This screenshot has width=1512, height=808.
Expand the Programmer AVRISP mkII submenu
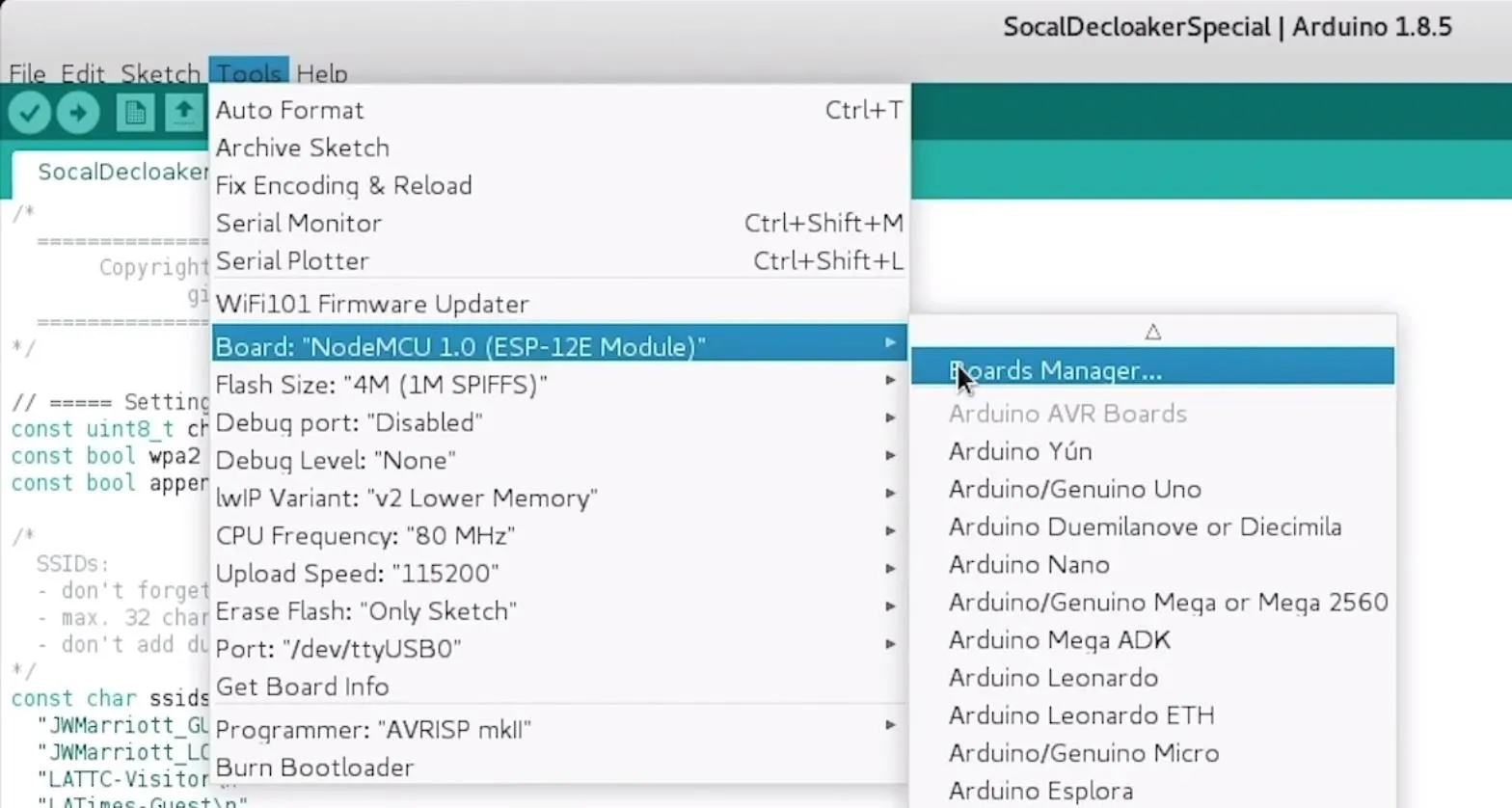pos(559,729)
